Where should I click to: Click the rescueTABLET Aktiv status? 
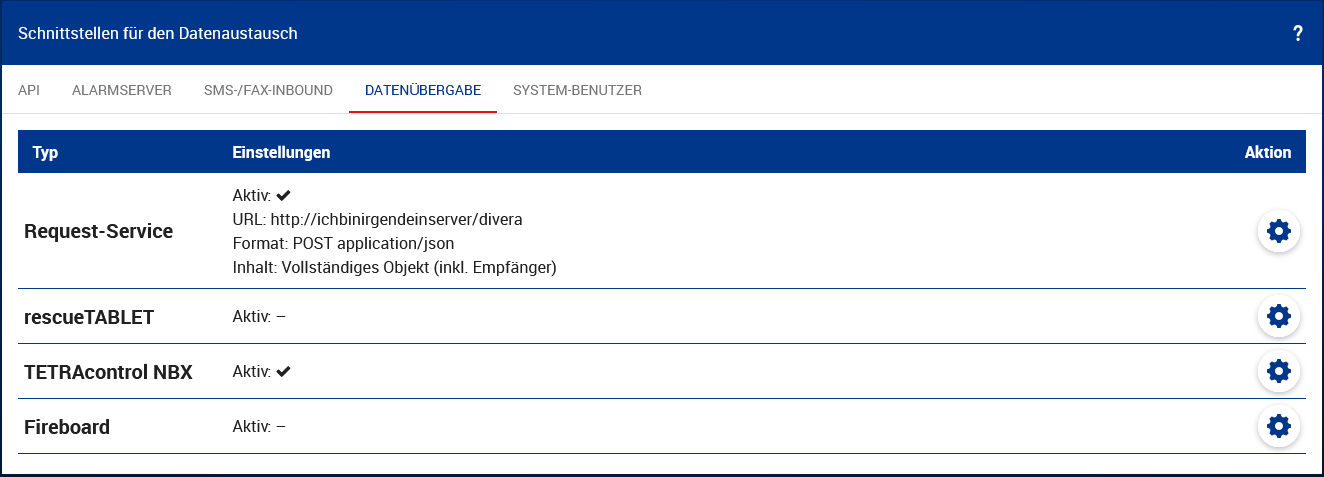tap(259, 317)
